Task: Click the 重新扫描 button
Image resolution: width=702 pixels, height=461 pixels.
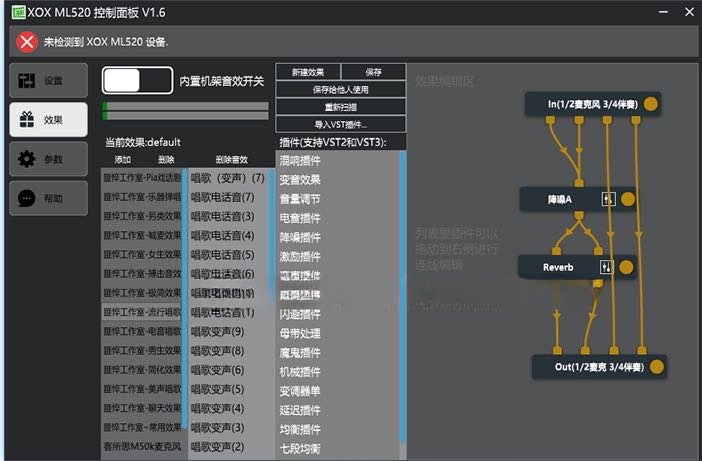Action: point(341,107)
